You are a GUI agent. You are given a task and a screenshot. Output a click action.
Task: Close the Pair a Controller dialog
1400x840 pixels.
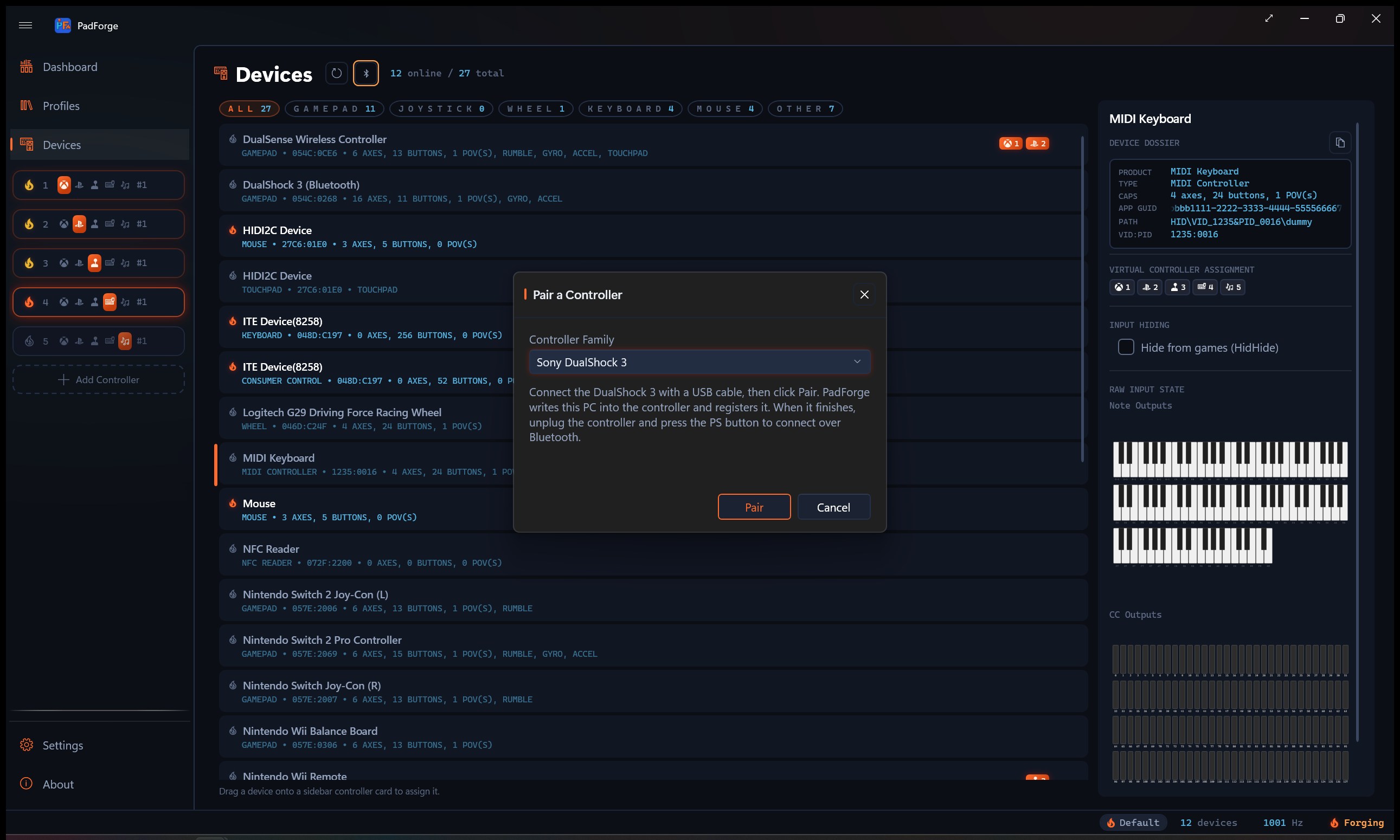coord(864,295)
